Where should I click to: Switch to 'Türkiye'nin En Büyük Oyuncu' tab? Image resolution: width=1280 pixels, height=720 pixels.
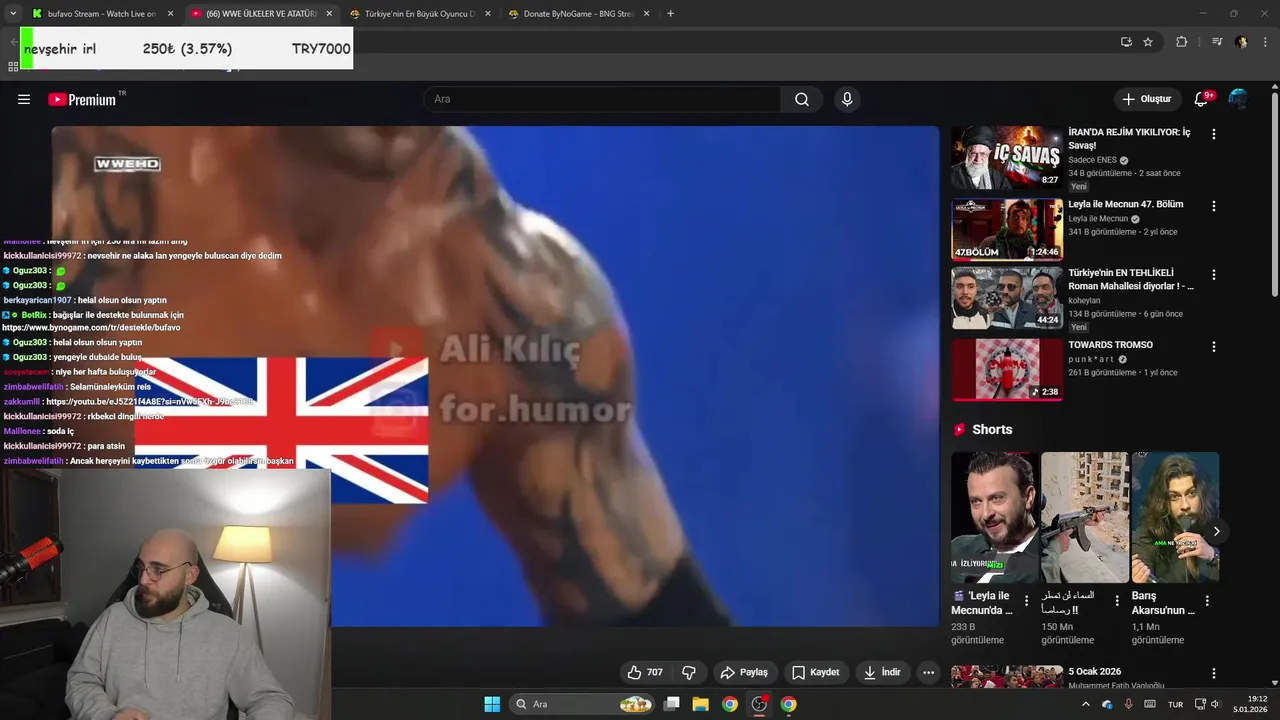pos(420,14)
